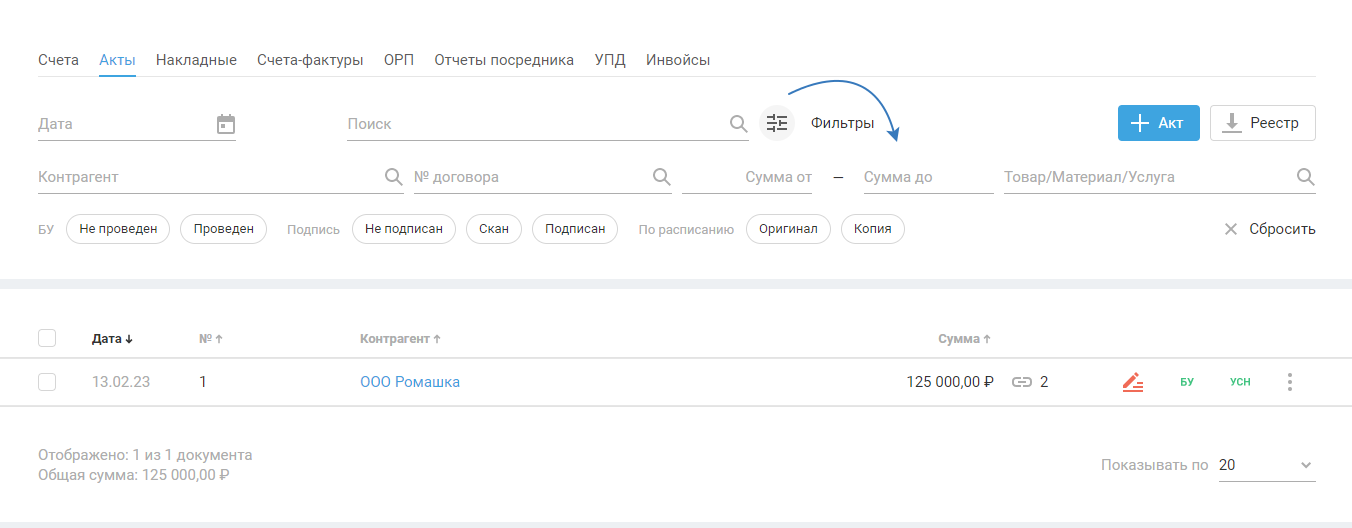Screen dimensions: 1352x528
Task: Click the amount 125 000,00 ₽ cell
Action: [x=950, y=382]
